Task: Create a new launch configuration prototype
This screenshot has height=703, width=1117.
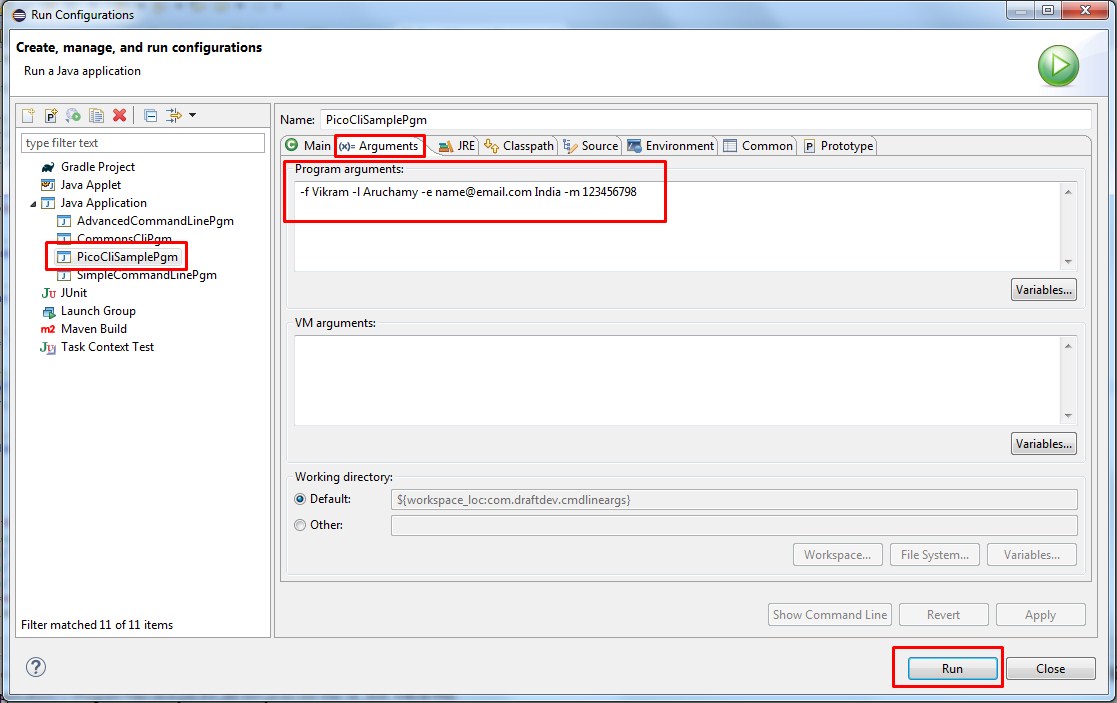Action: 49,115
